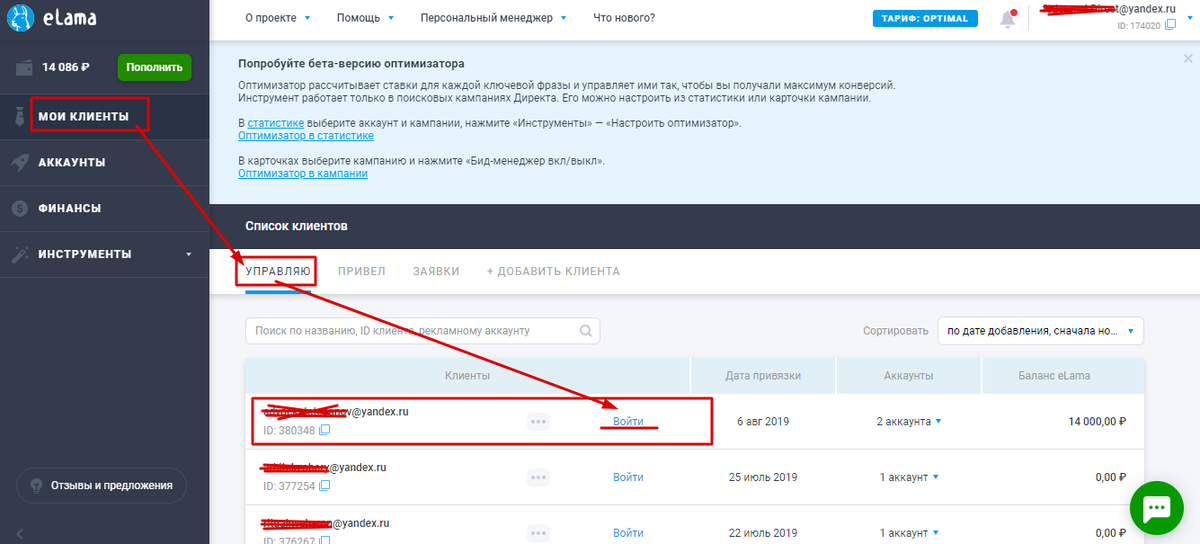
Task: Switch to Привел tab
Action: (x=362, y=271)
